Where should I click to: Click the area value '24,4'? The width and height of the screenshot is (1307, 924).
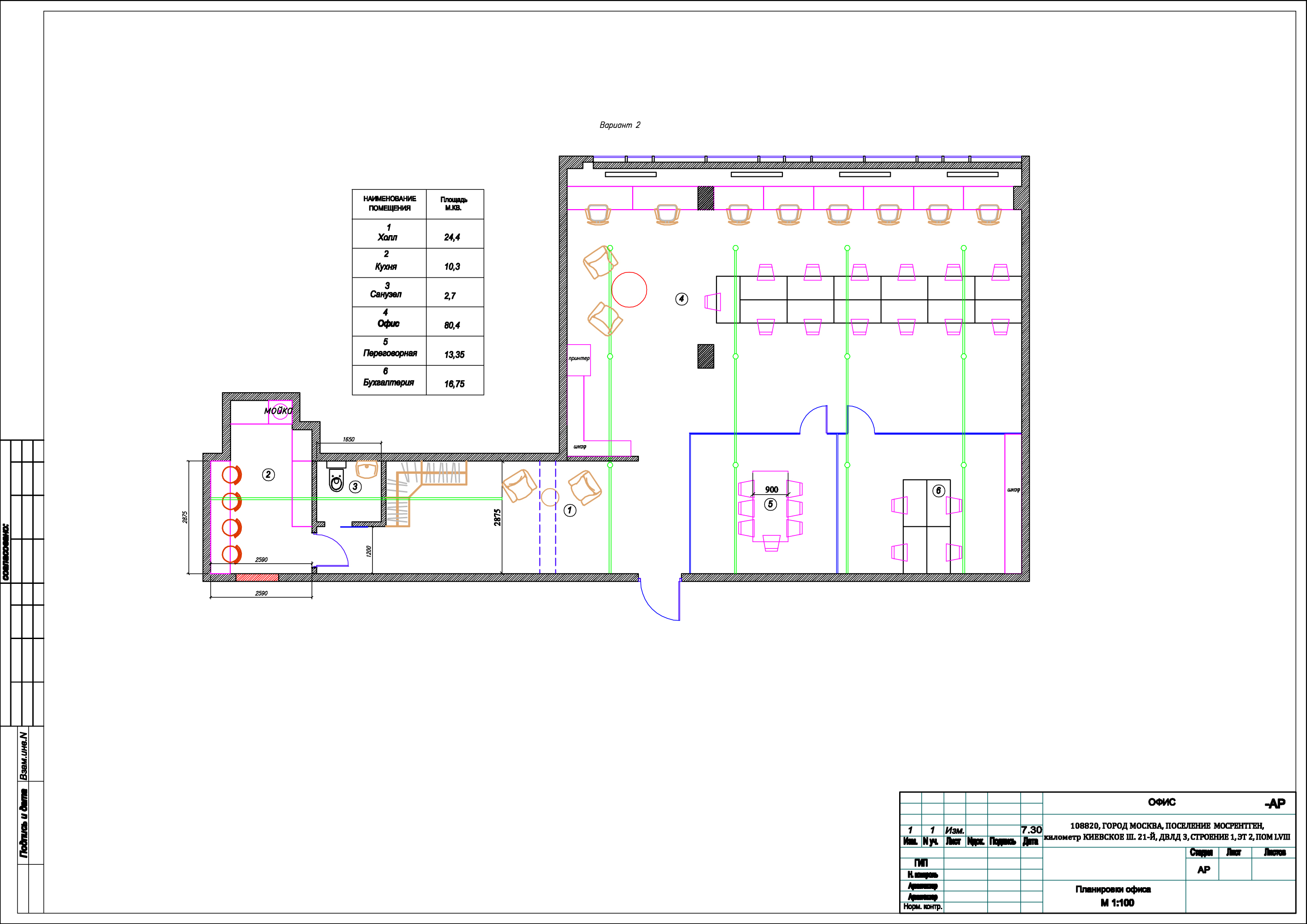pos(452,237)
